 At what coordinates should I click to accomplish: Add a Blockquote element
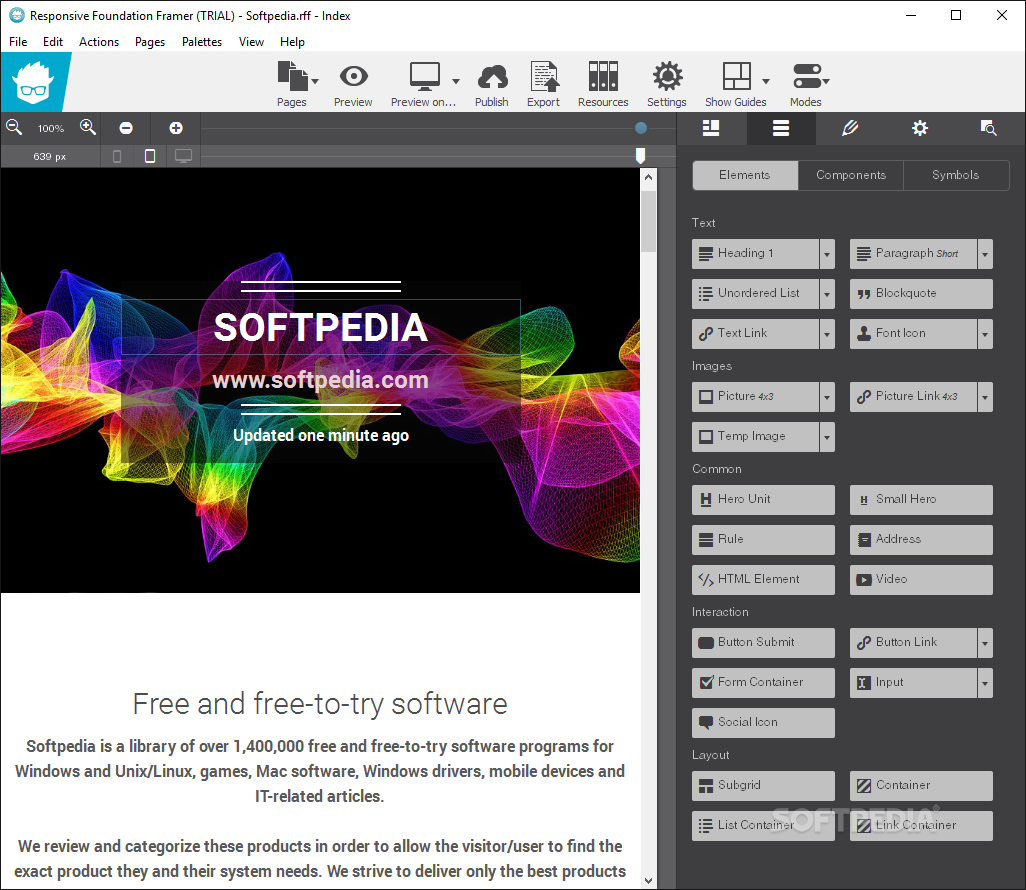click(x=921, y=294)
